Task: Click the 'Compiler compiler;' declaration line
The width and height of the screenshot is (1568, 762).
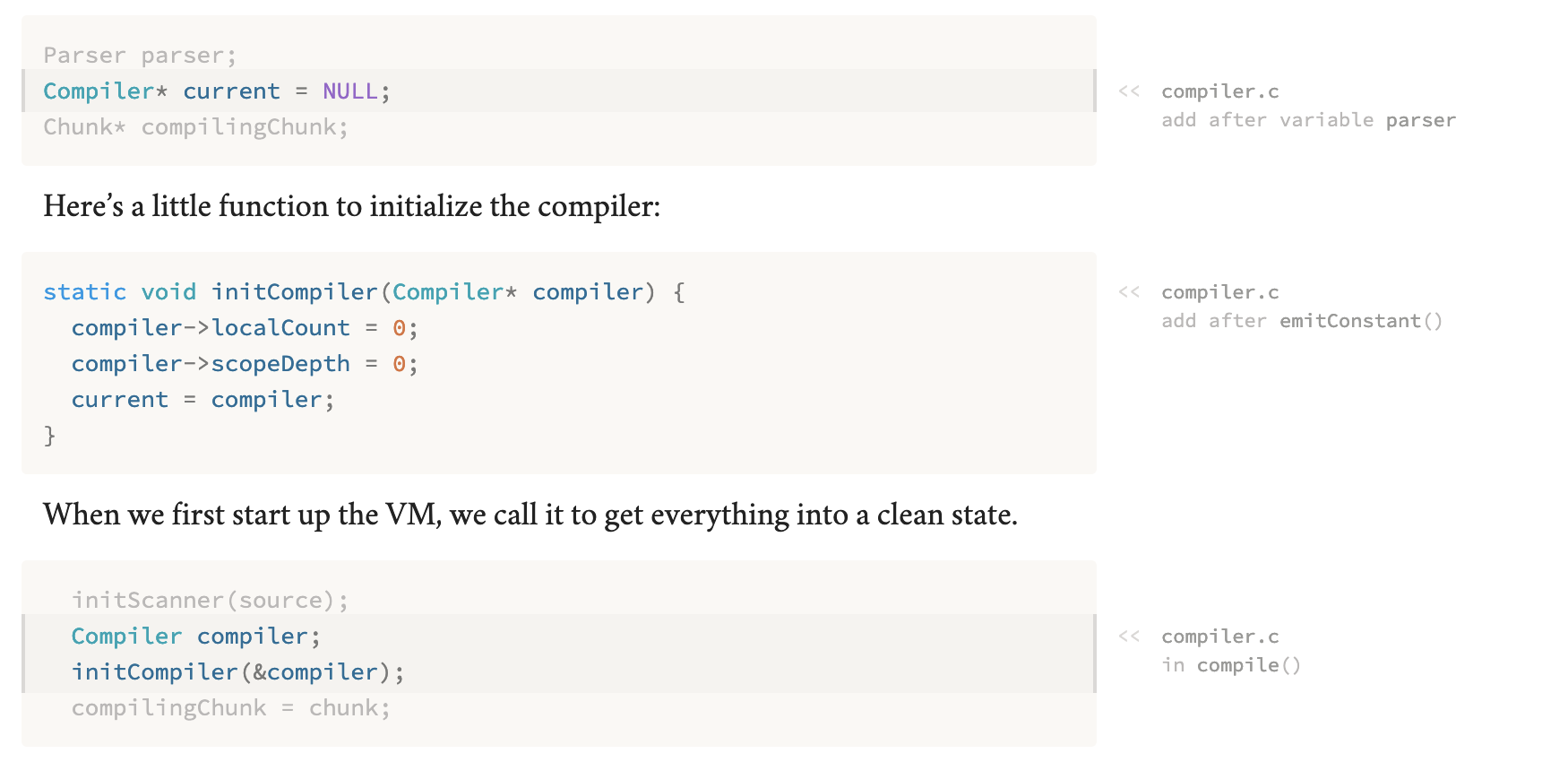Action: click(x=195, y=636)
